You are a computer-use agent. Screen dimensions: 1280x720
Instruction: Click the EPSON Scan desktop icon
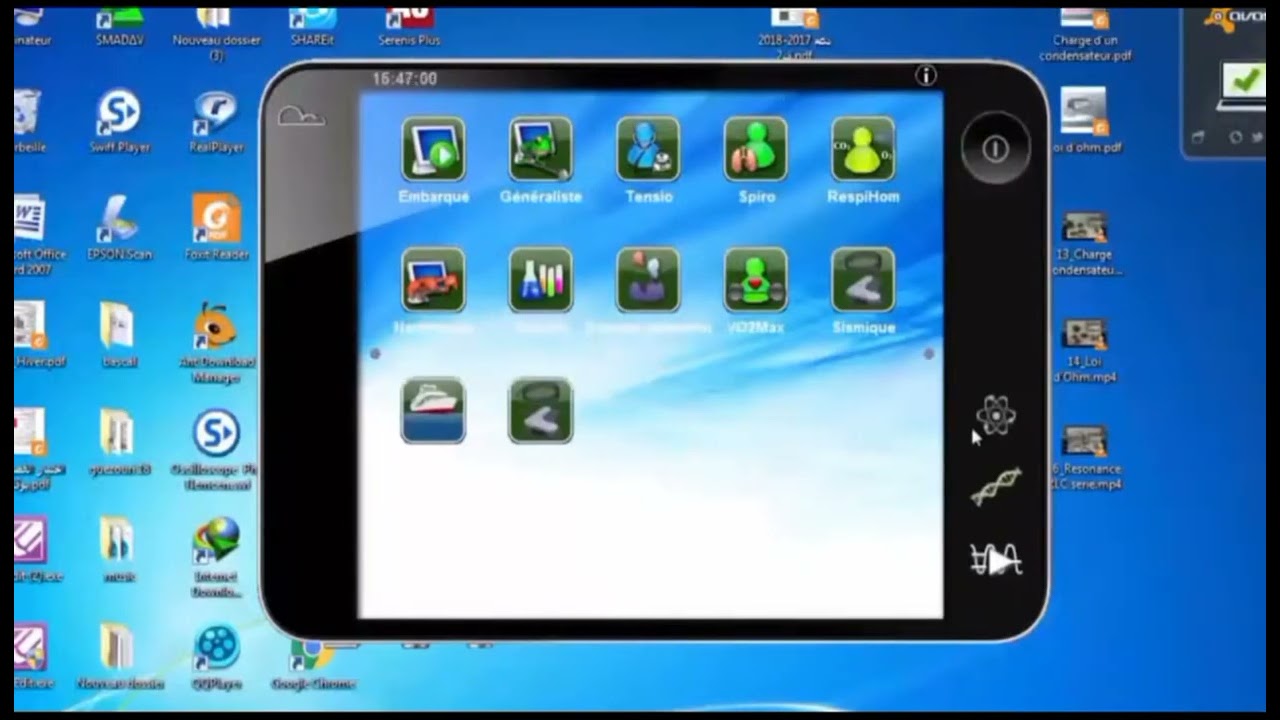[x=119, y=227]
